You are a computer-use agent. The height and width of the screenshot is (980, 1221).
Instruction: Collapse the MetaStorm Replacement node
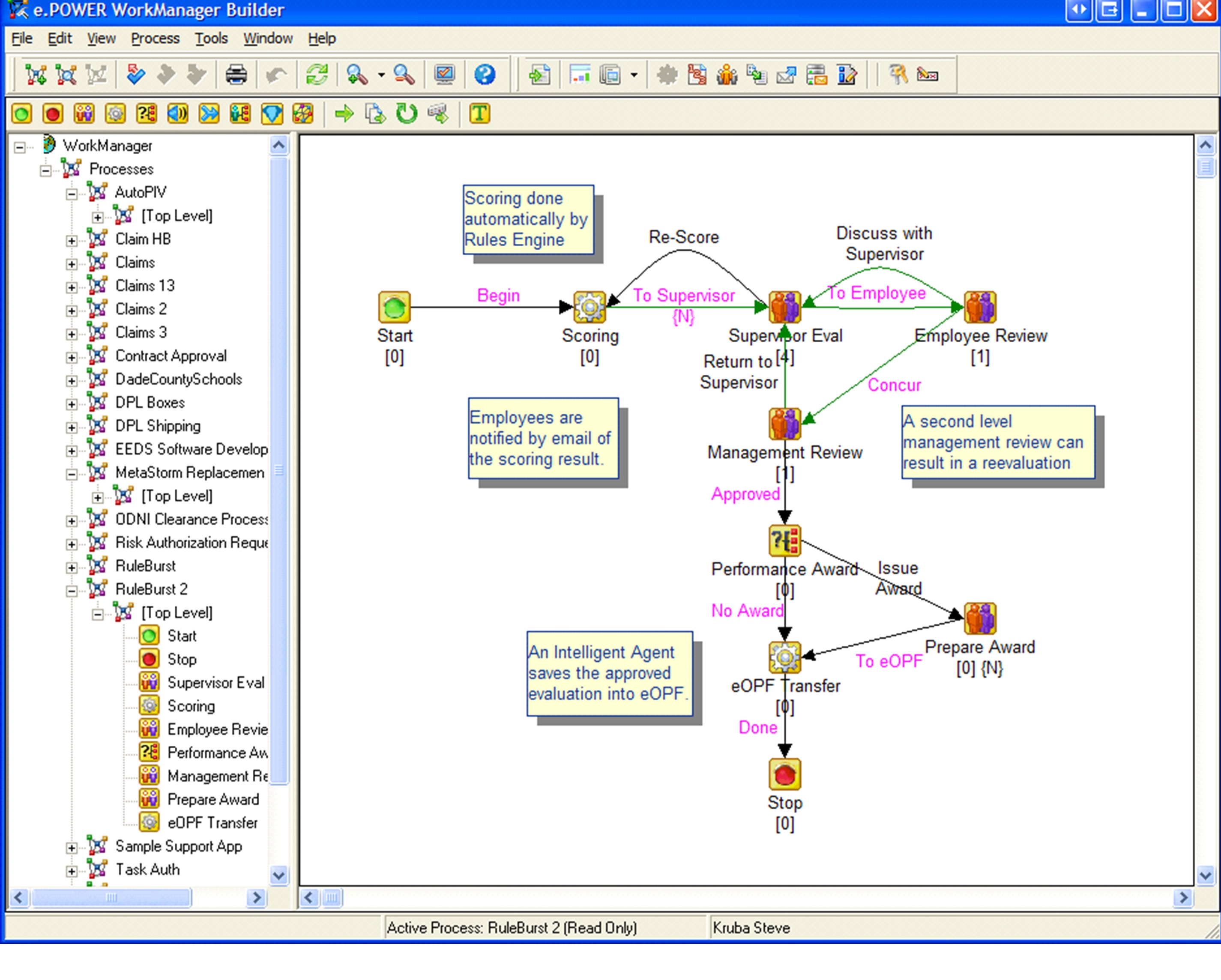tap(72, 474)
